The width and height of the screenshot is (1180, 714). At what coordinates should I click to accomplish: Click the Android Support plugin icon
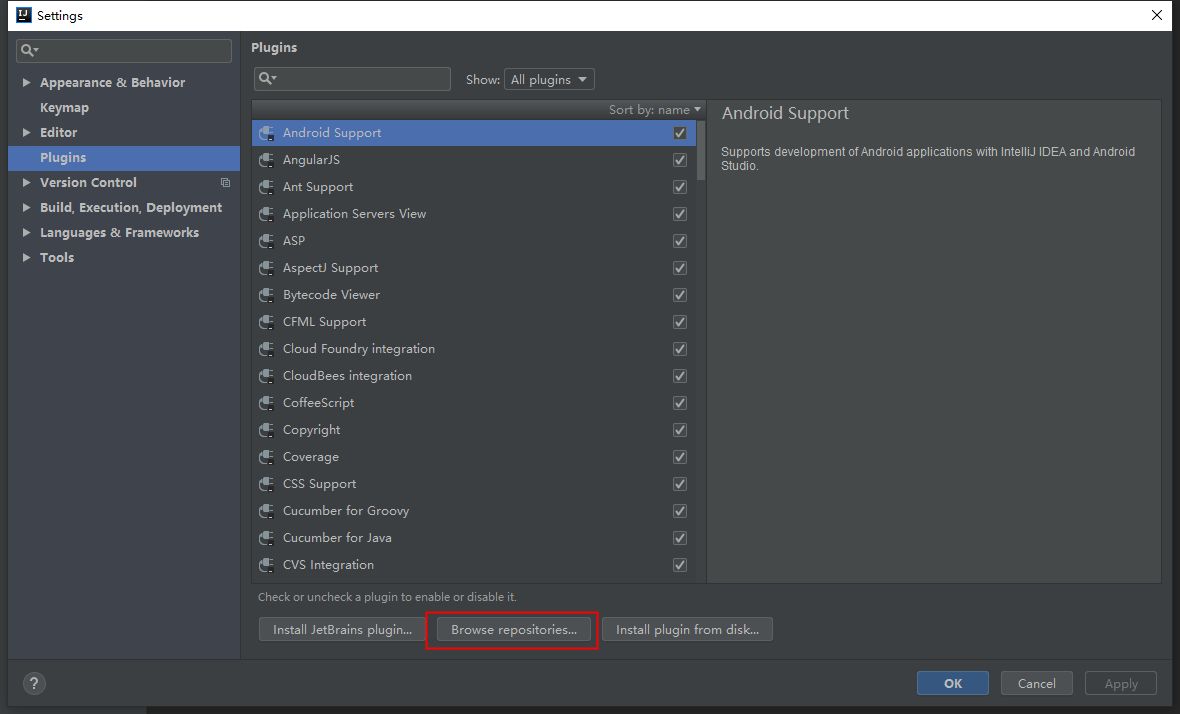pyautogui.click(x=266, y=133)
